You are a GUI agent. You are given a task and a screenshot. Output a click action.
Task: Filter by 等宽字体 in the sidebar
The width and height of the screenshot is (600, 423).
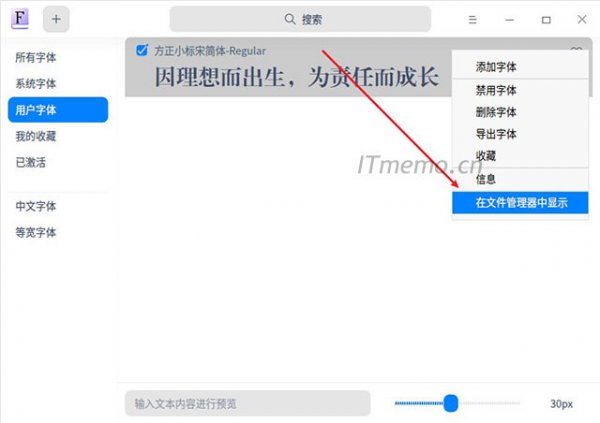point(58,232)
